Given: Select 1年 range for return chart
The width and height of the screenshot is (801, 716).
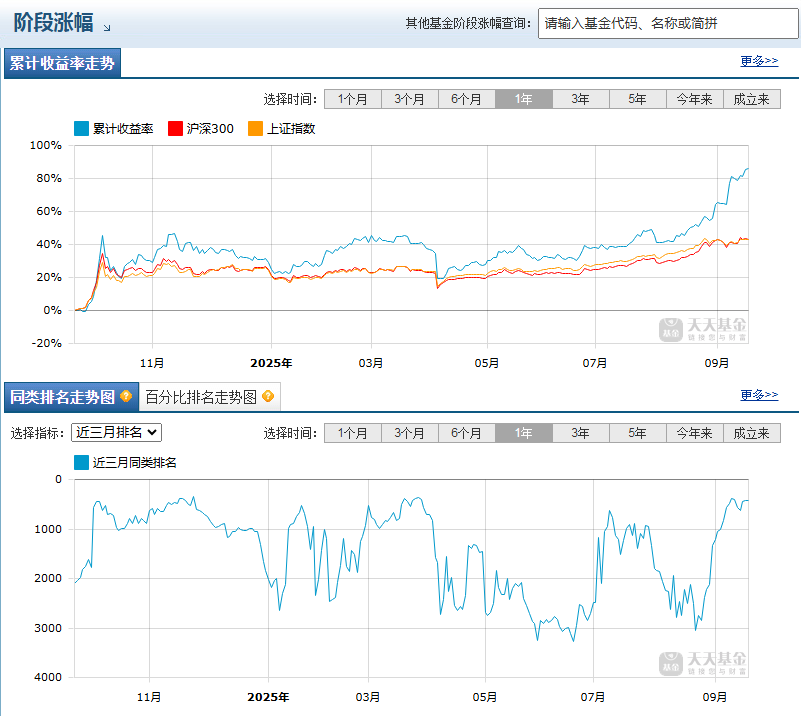Looking at the screenshot, I should click(x=524, y=99).
